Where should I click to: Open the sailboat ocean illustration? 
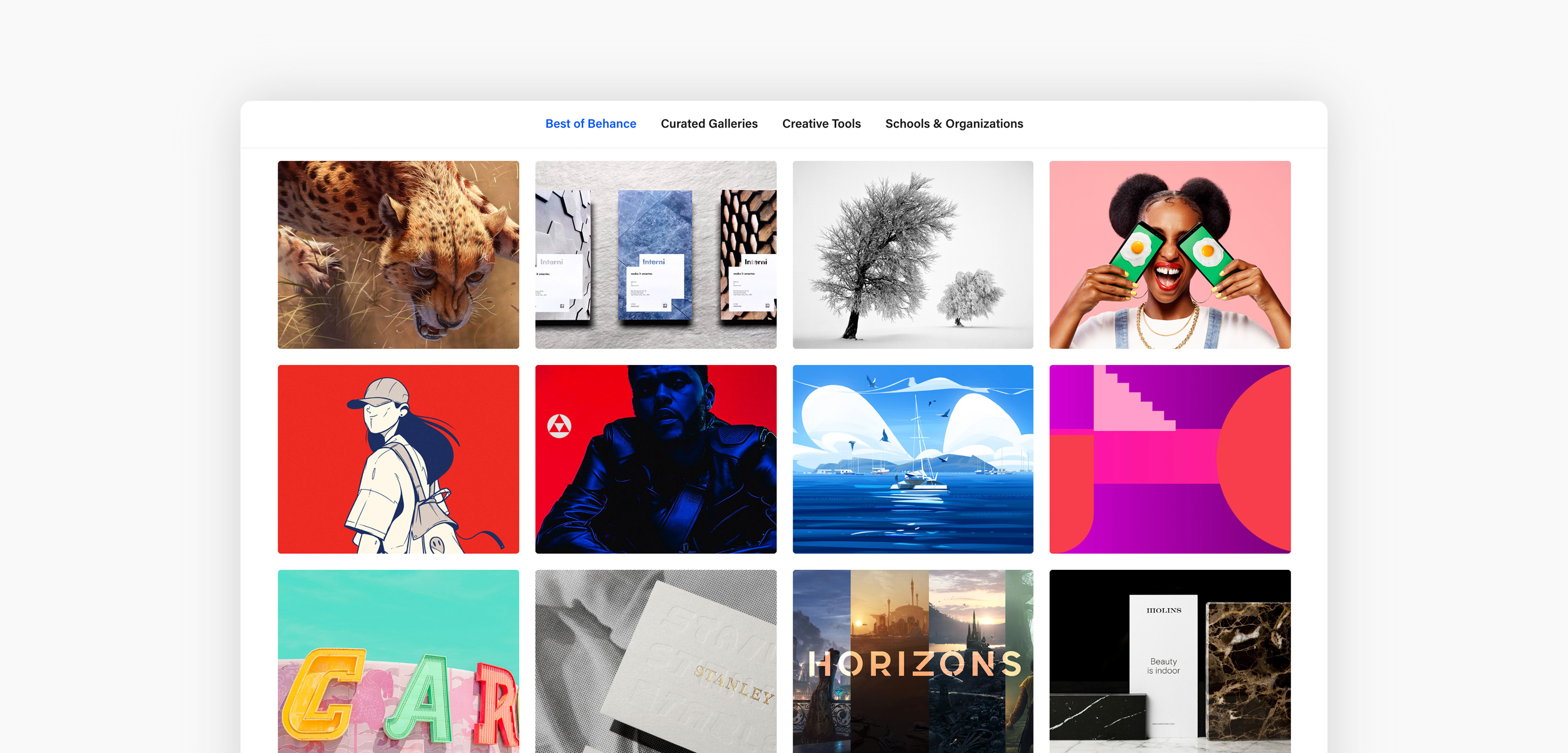[912, 459]
